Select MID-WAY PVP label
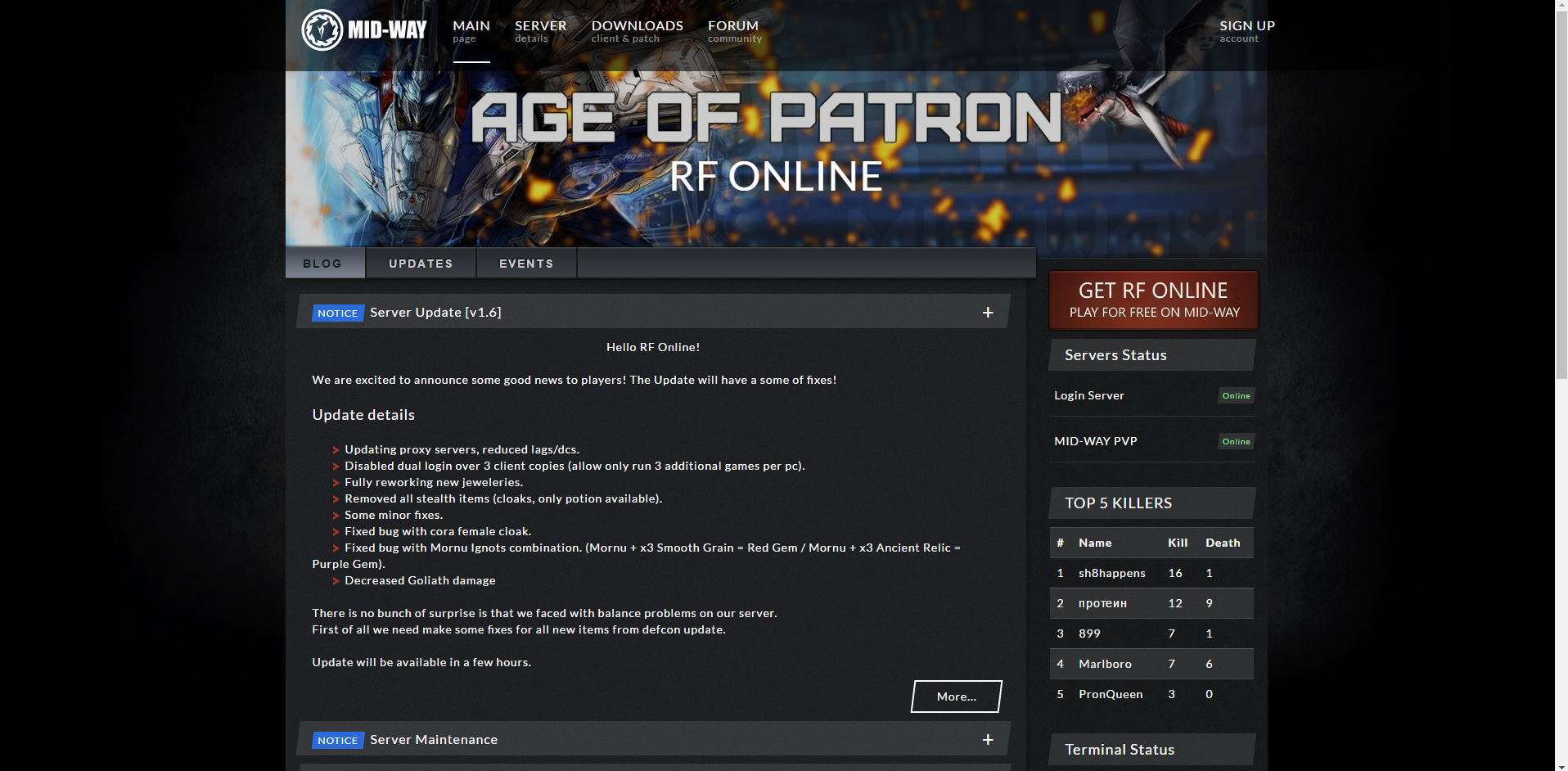Image resolution: width=1568 pixels, height=771 pixels. click(x=1095, y=441)
